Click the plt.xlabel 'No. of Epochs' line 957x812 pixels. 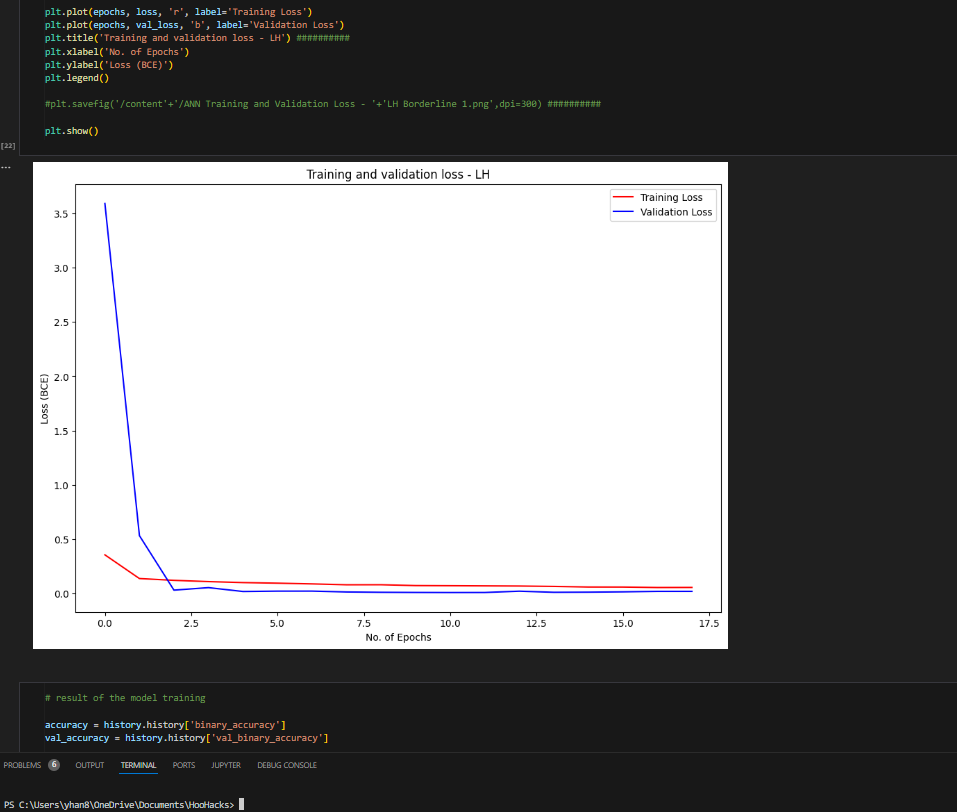coord(117,52)
